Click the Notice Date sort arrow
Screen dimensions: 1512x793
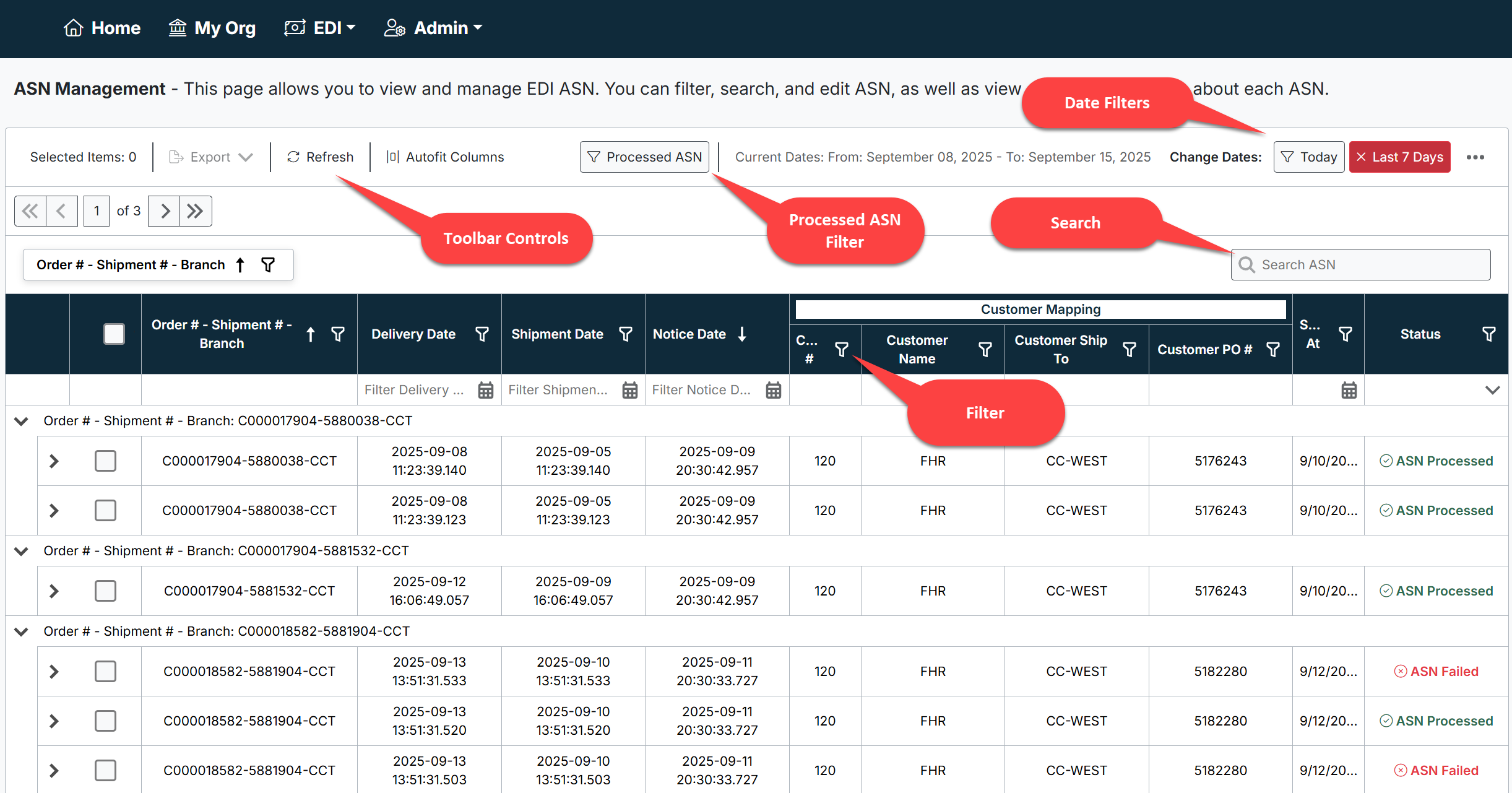point(742,334)
